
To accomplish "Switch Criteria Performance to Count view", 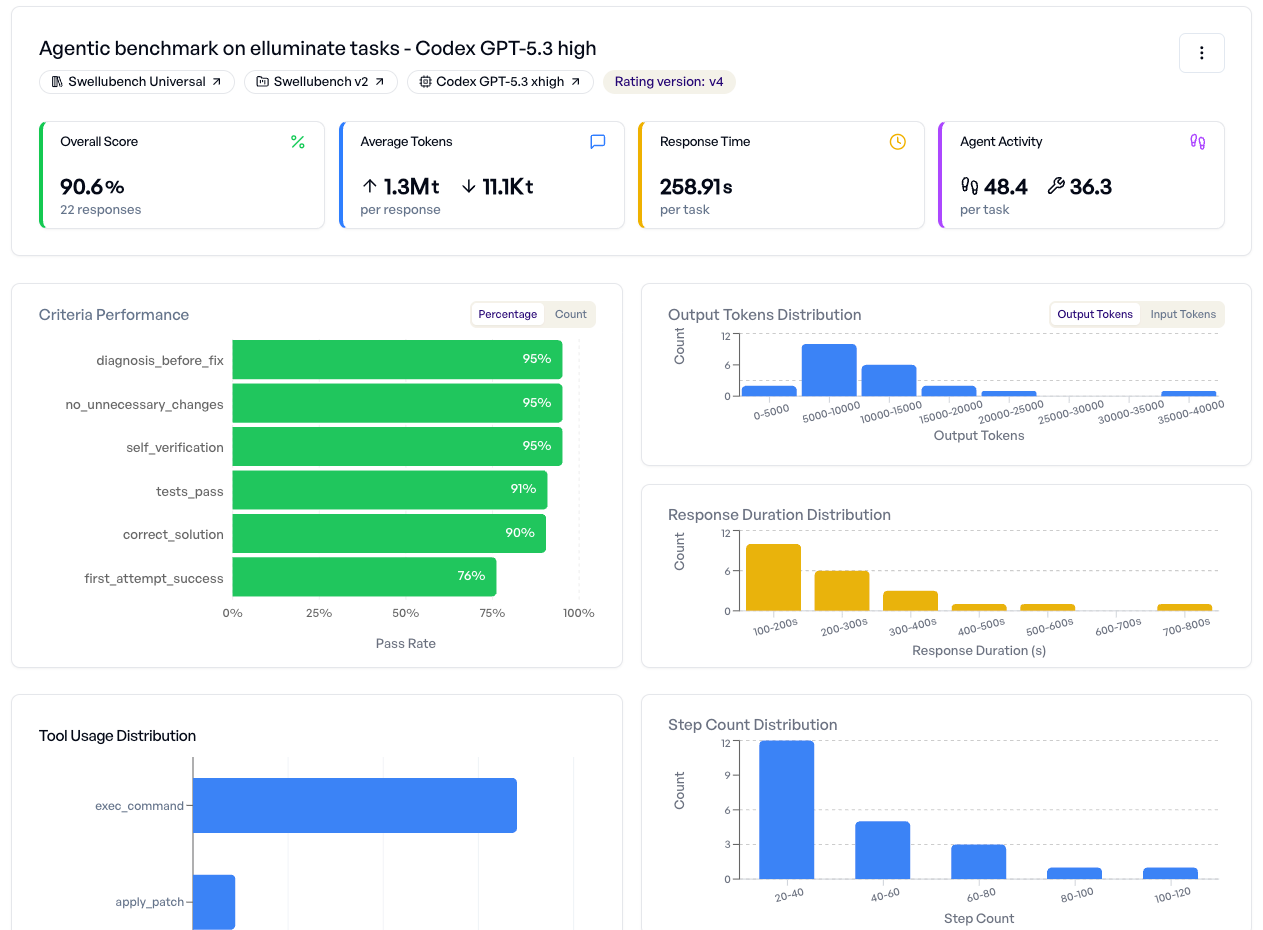I will point(570,314).
